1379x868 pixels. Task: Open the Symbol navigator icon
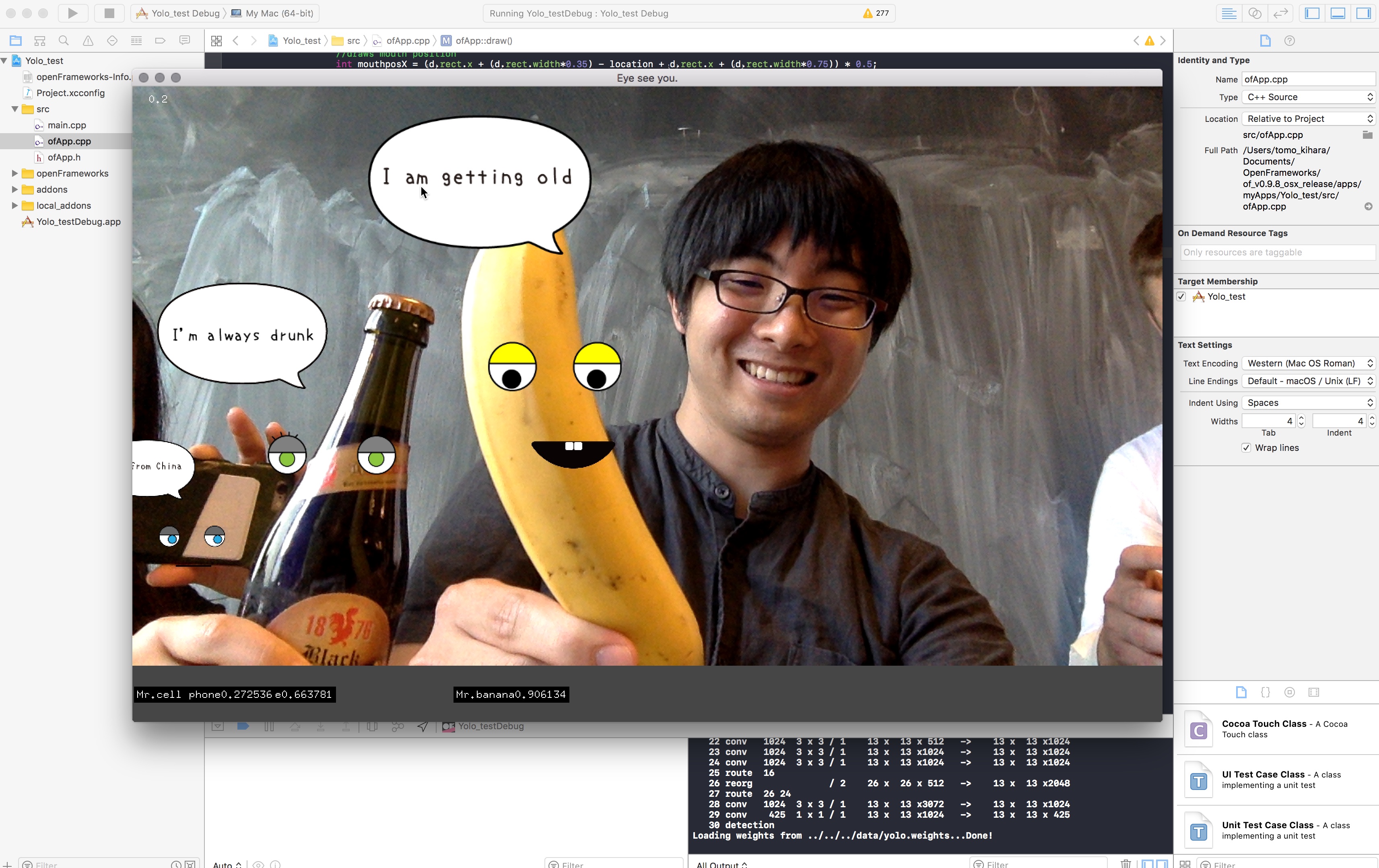pos(39,41)
